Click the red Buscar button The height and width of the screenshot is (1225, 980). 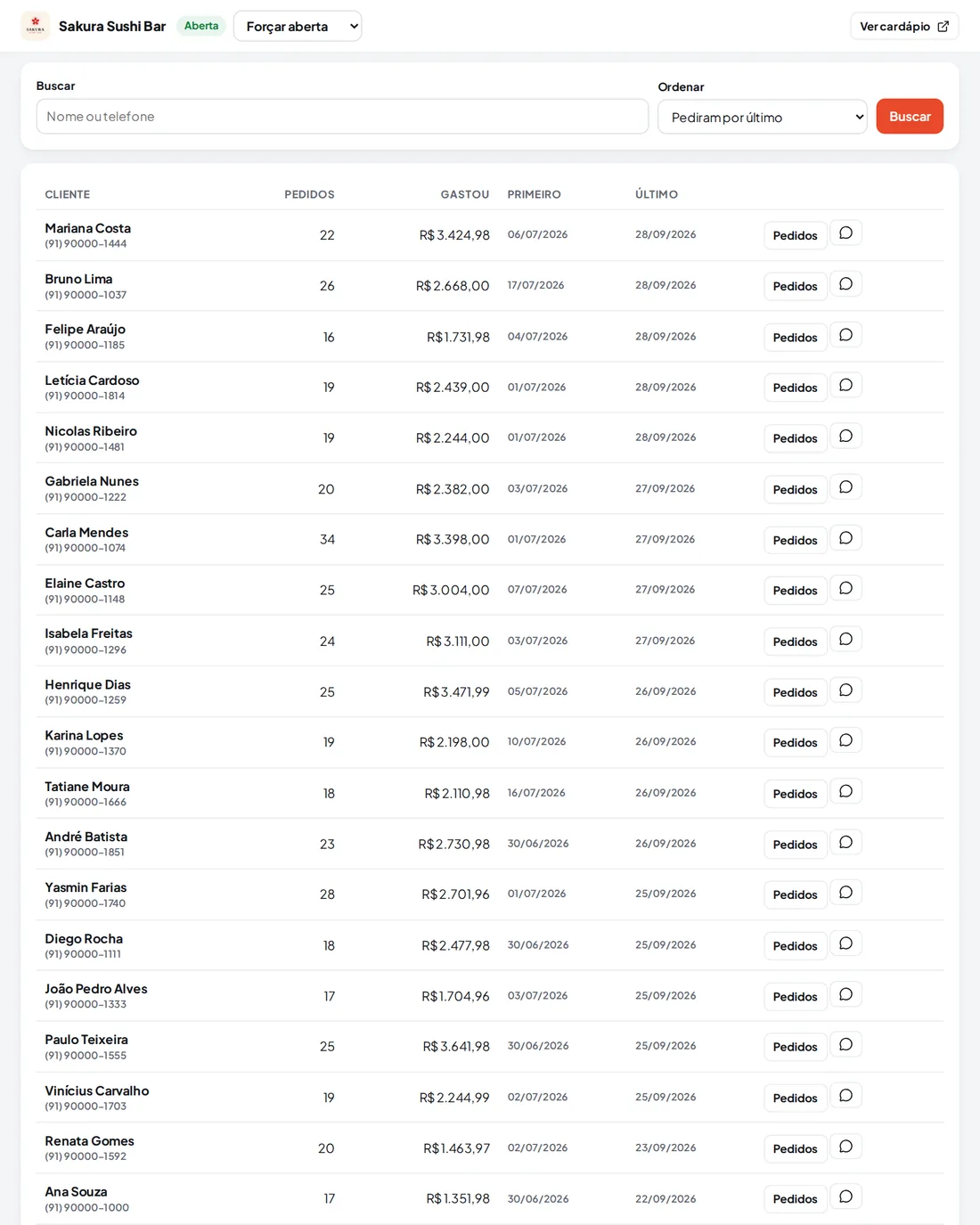[x=910, y=116]
